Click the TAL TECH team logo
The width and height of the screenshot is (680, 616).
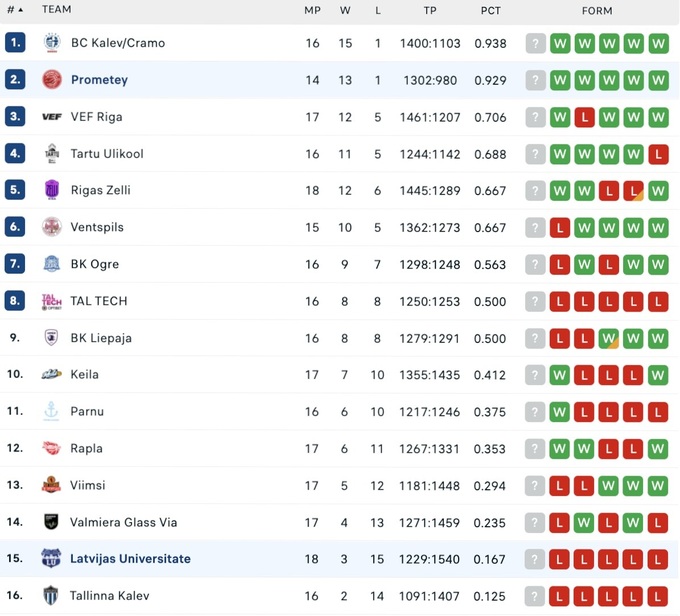[x=52, y=301]
